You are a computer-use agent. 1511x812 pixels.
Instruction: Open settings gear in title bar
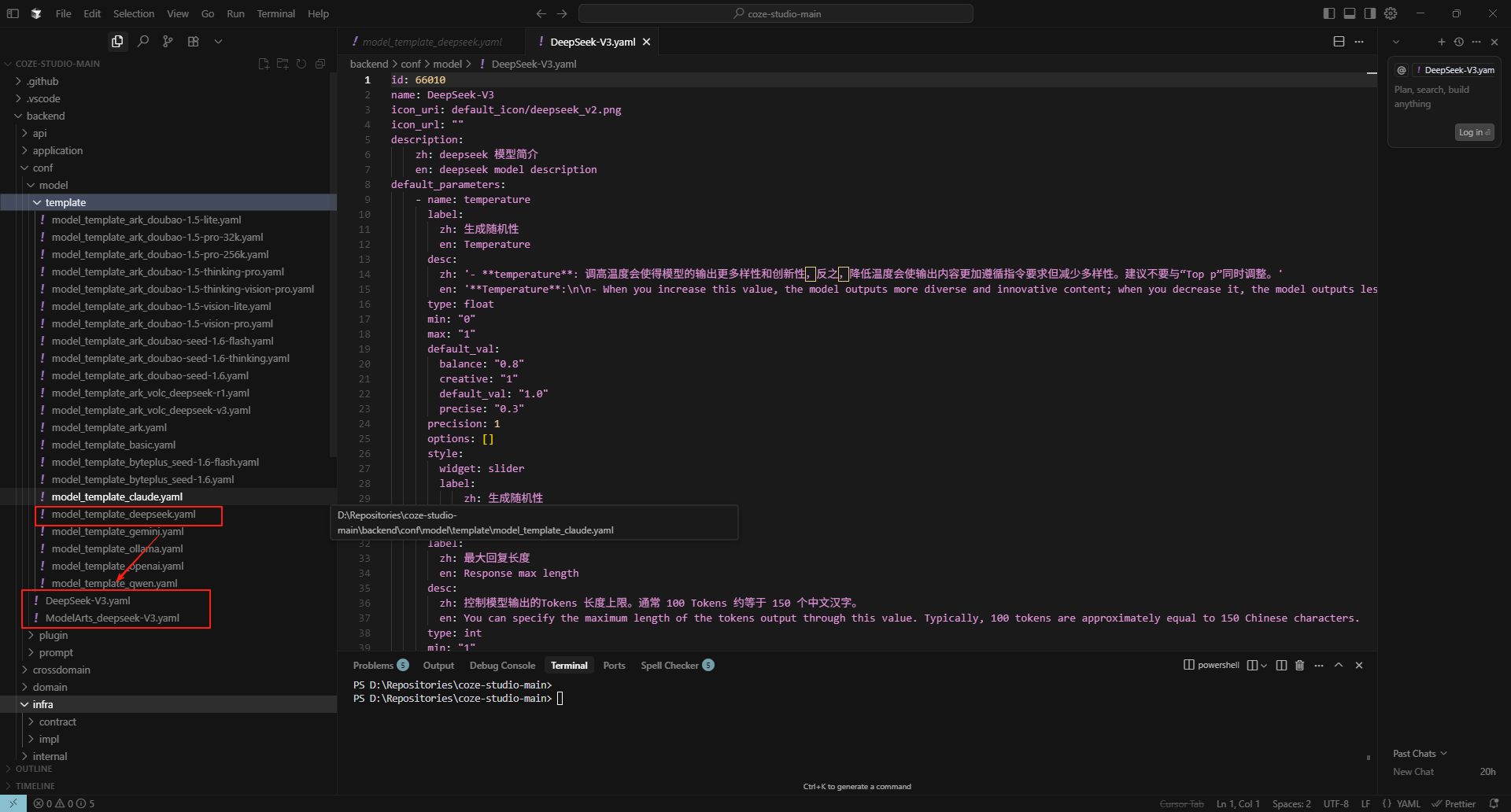click(1391, 13)
